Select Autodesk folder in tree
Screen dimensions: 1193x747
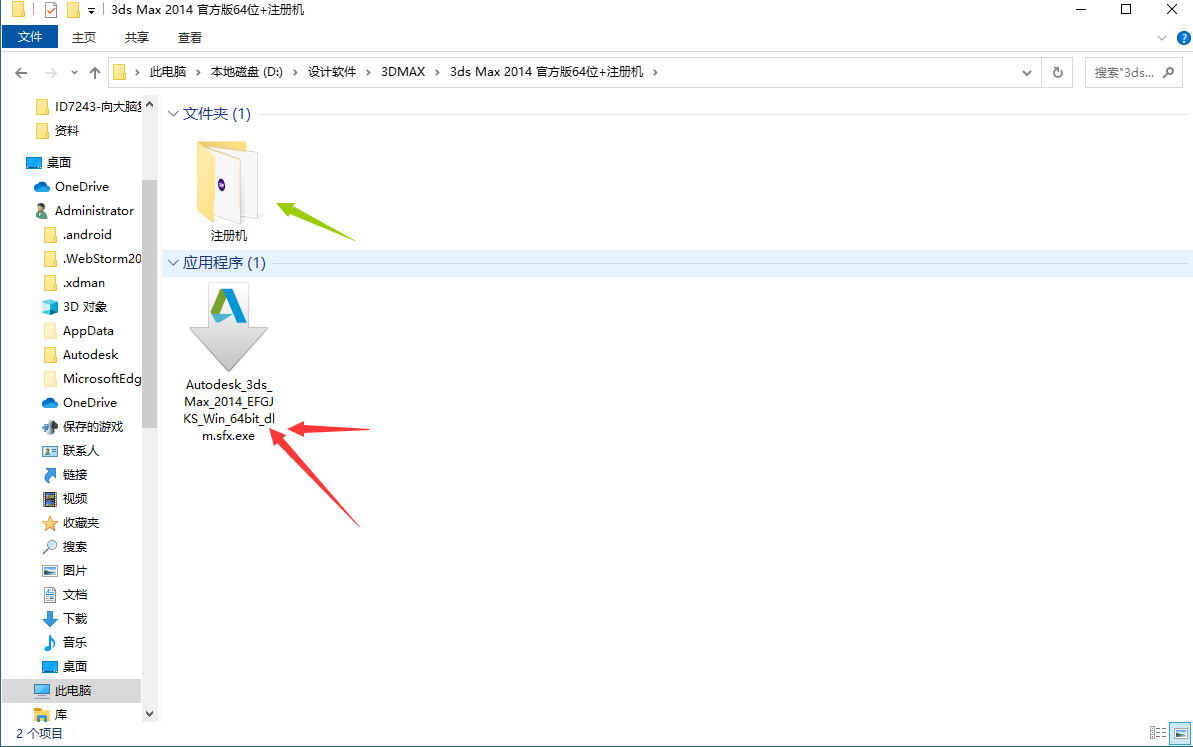(x=81, y=354)
